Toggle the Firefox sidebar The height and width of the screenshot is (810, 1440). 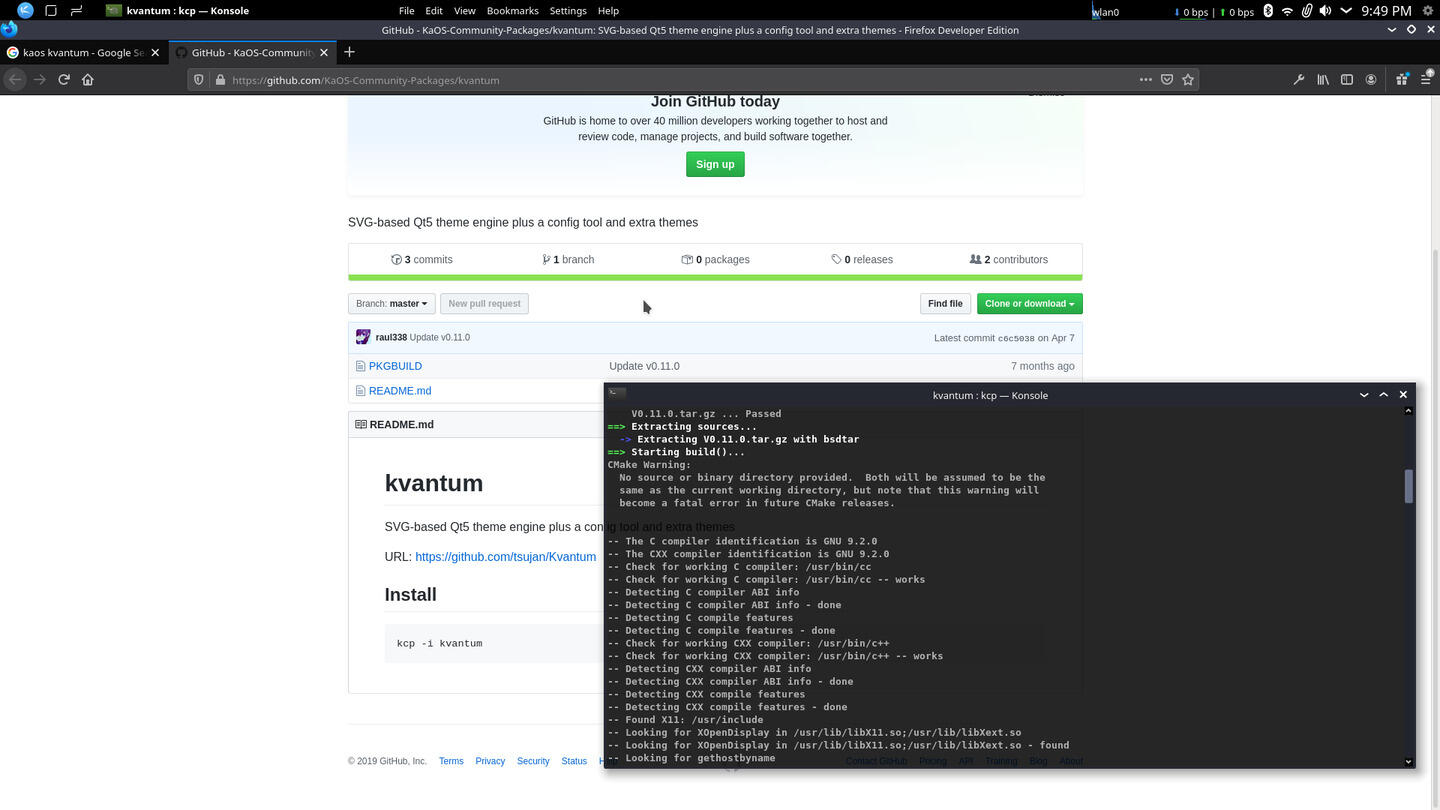click(1347, 80)
